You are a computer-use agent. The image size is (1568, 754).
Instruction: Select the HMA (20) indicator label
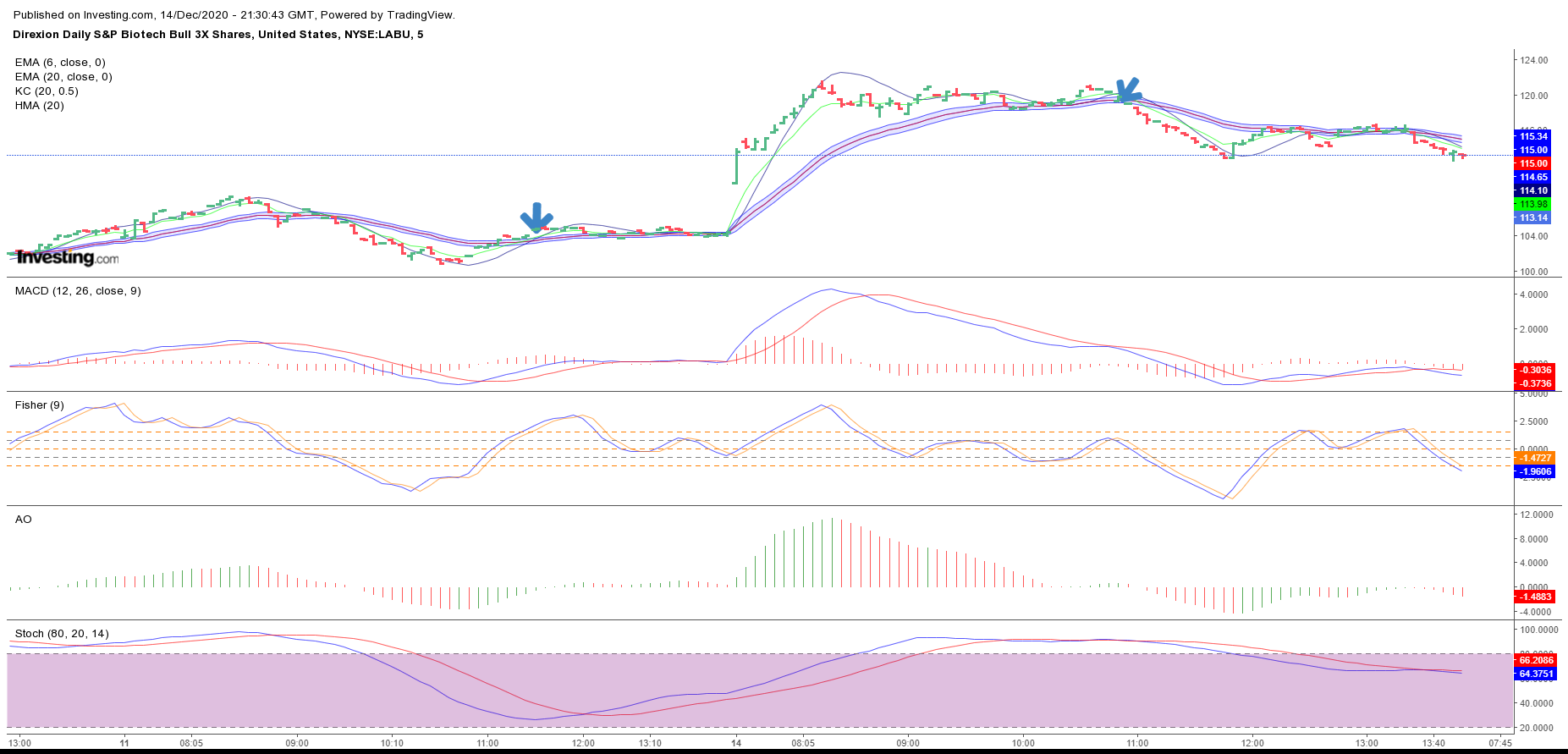point(40,106)
